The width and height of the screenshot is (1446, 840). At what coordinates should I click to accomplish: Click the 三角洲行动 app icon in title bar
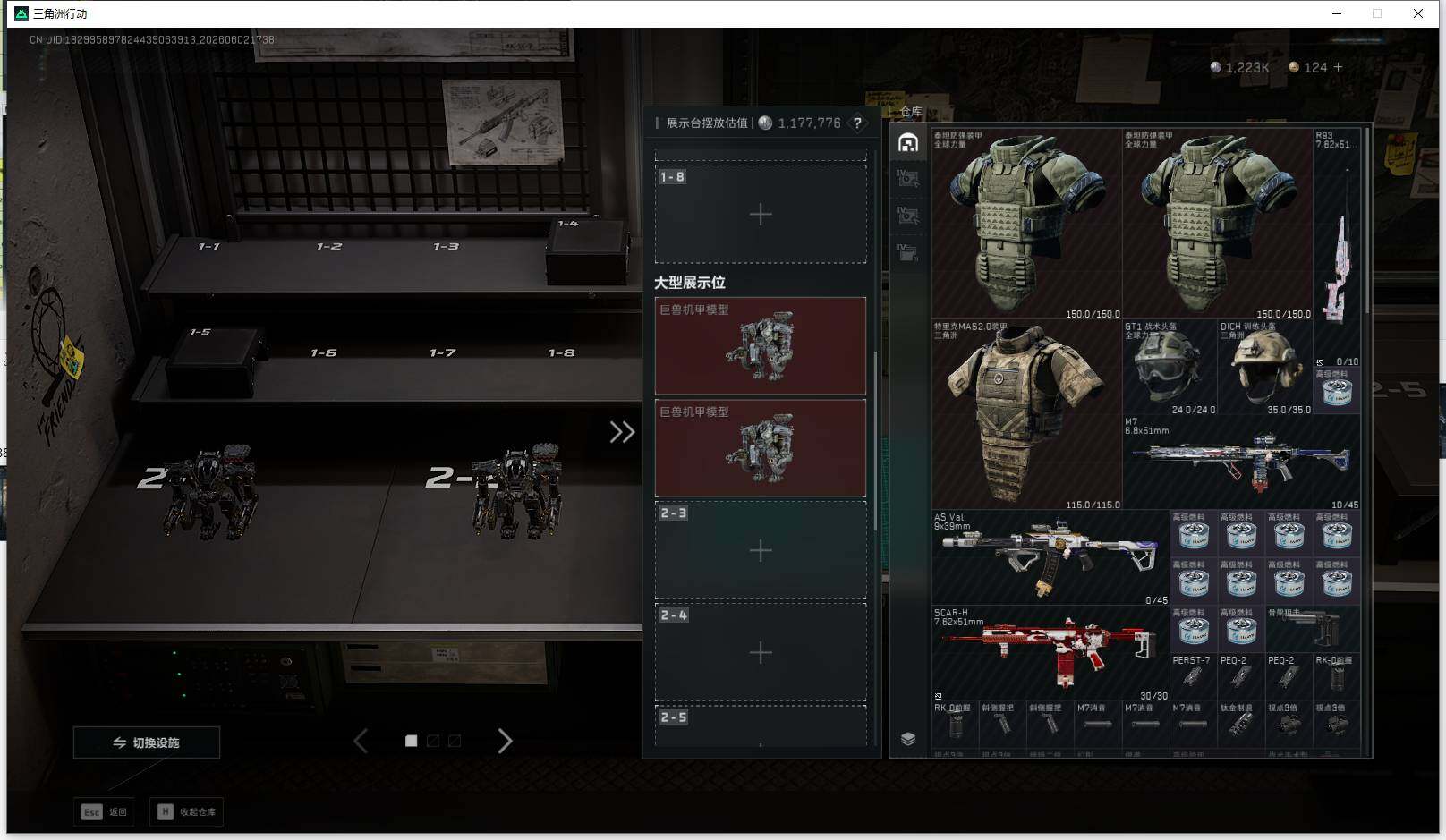coord(21,13)
